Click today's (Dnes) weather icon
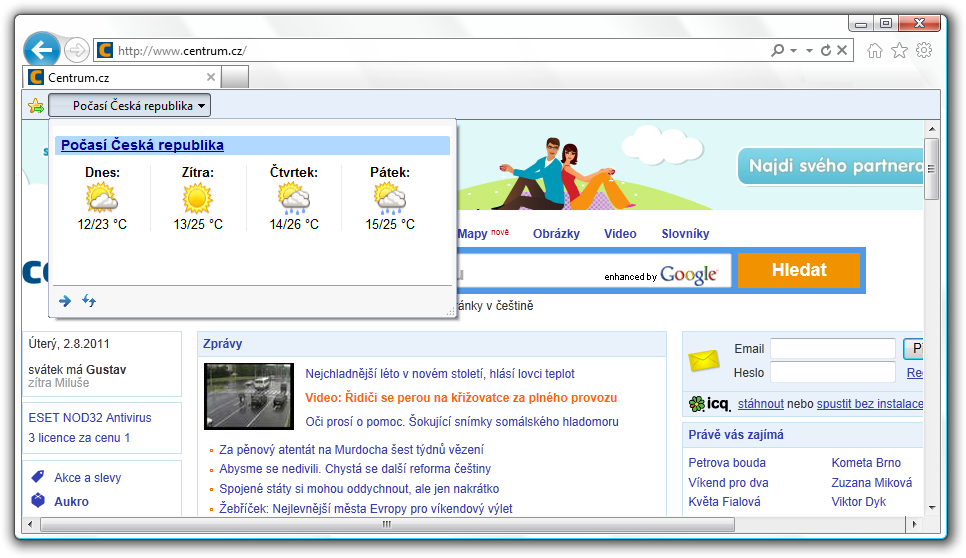 (102, 198)
